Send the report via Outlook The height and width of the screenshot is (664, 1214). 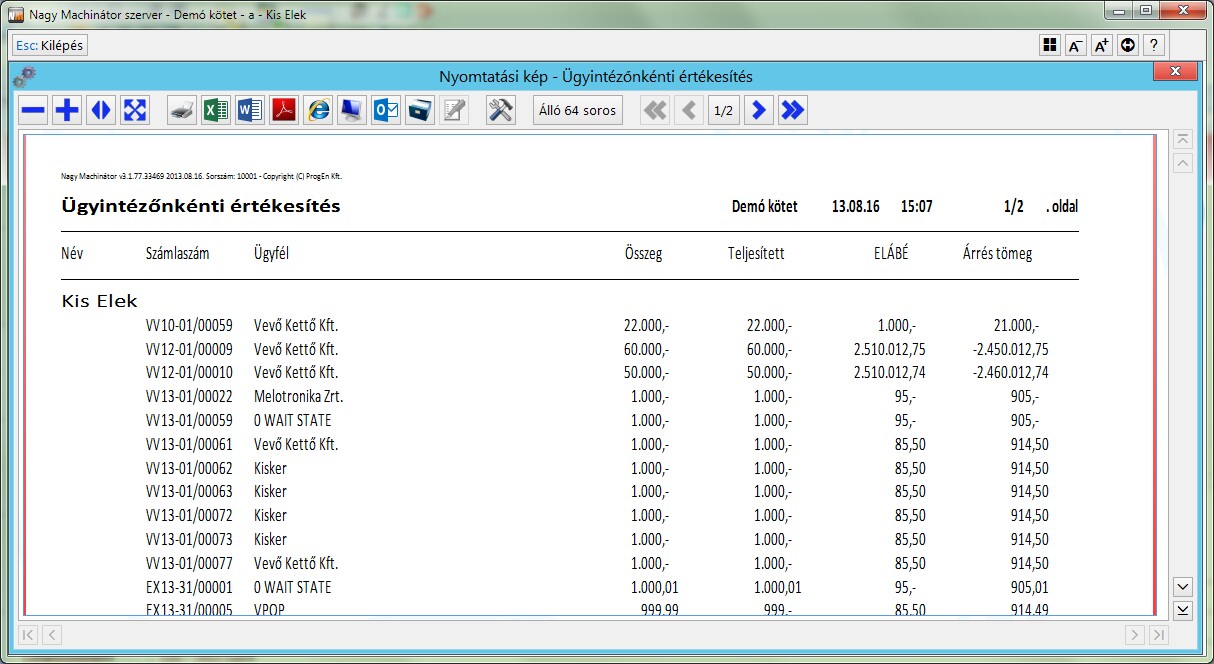(386, 111)
